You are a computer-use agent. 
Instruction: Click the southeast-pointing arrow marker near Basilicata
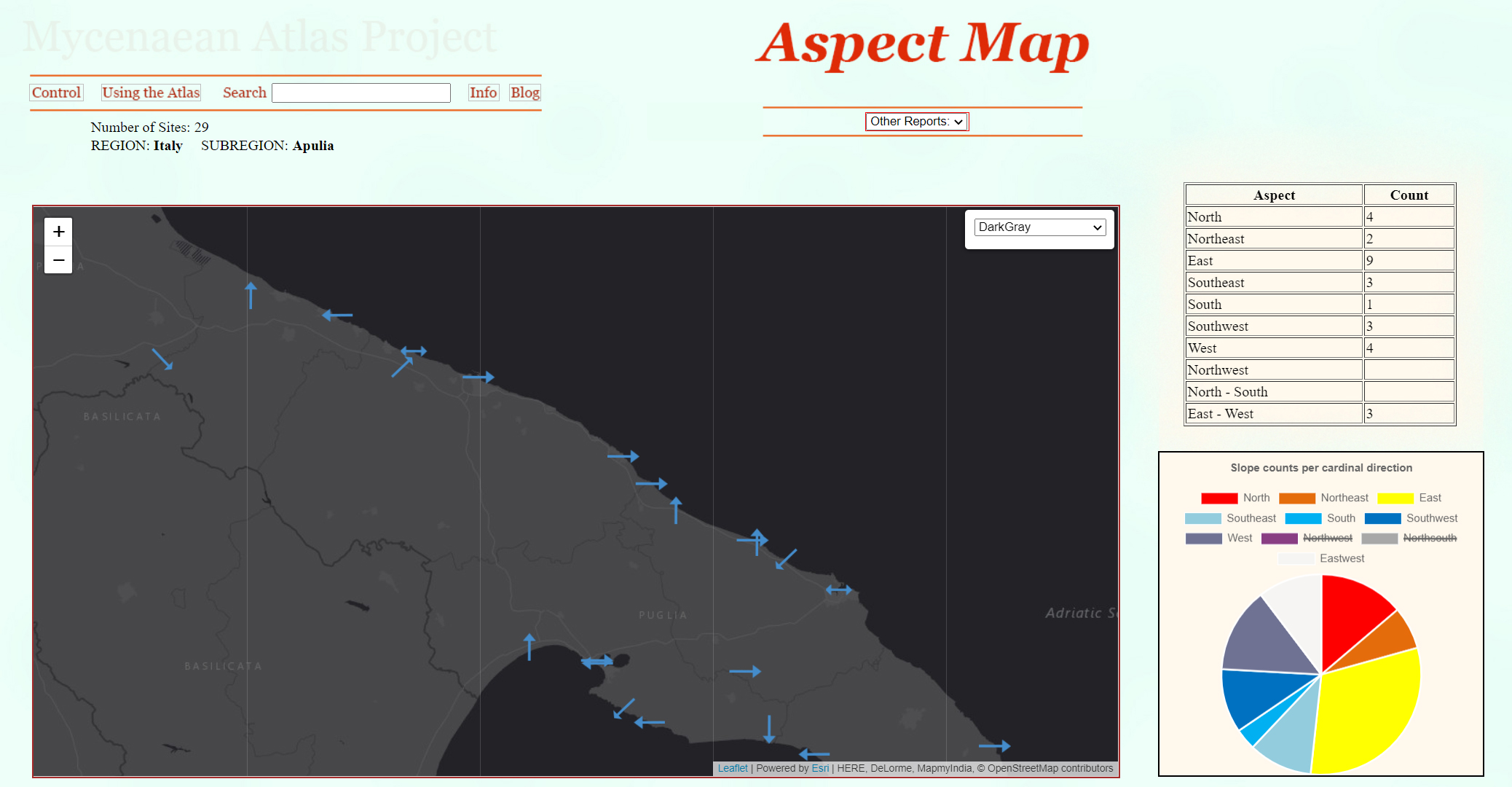[162, 359]
